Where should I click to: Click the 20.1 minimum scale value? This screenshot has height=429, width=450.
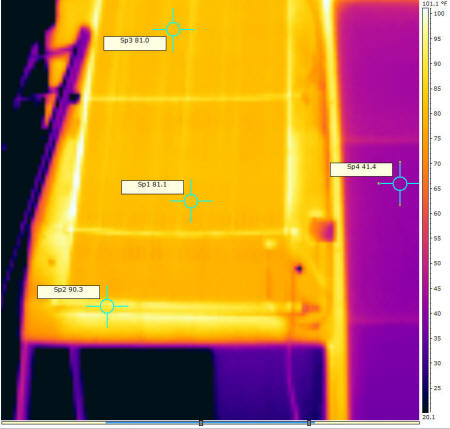click(428, 417)
